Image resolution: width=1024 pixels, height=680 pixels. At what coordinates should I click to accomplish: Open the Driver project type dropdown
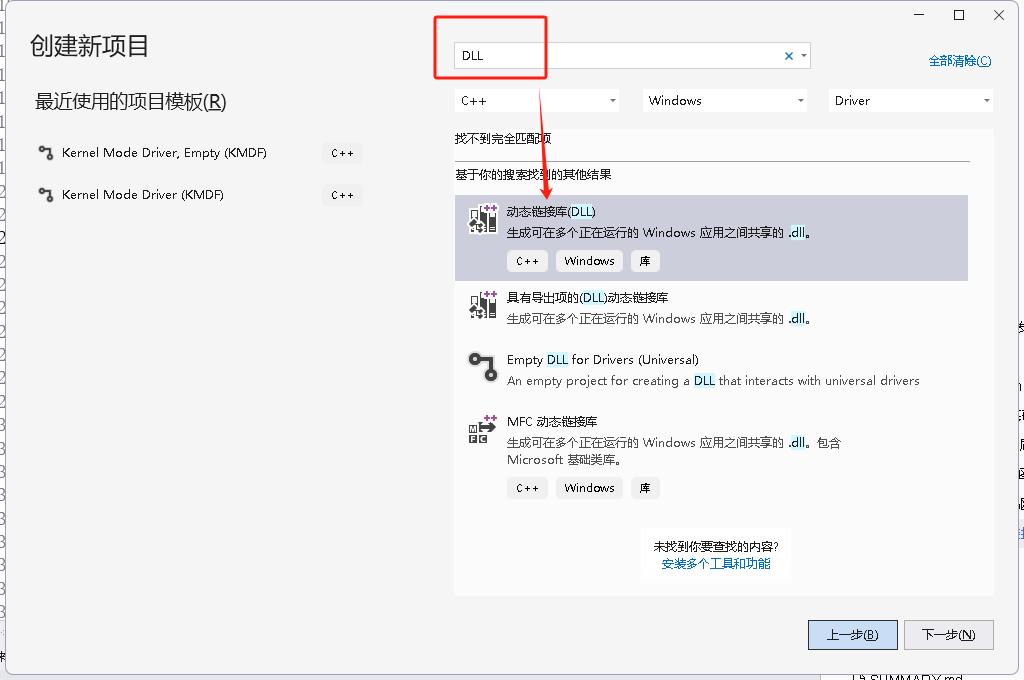pyautogui.click(x=910, y=101)
